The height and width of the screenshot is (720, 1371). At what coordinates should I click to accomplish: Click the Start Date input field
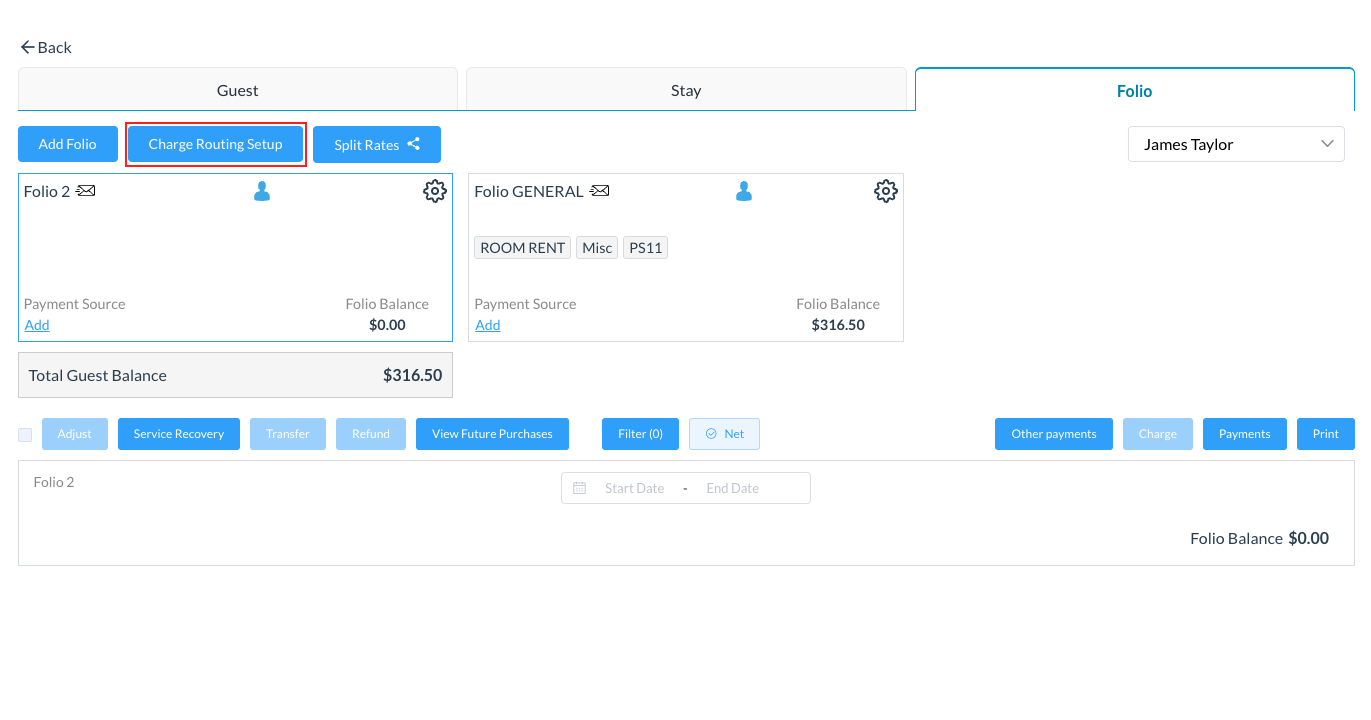tap(634, 488)
